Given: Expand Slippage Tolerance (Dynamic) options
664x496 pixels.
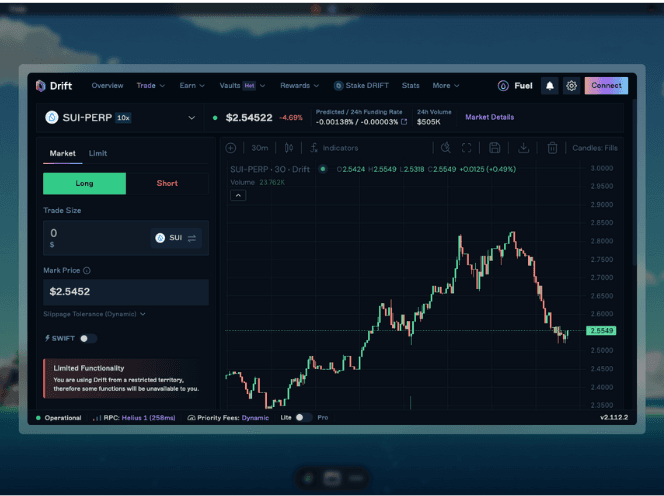Looking at the screenshot, I should pyautogui.click(x=94, y=314).
